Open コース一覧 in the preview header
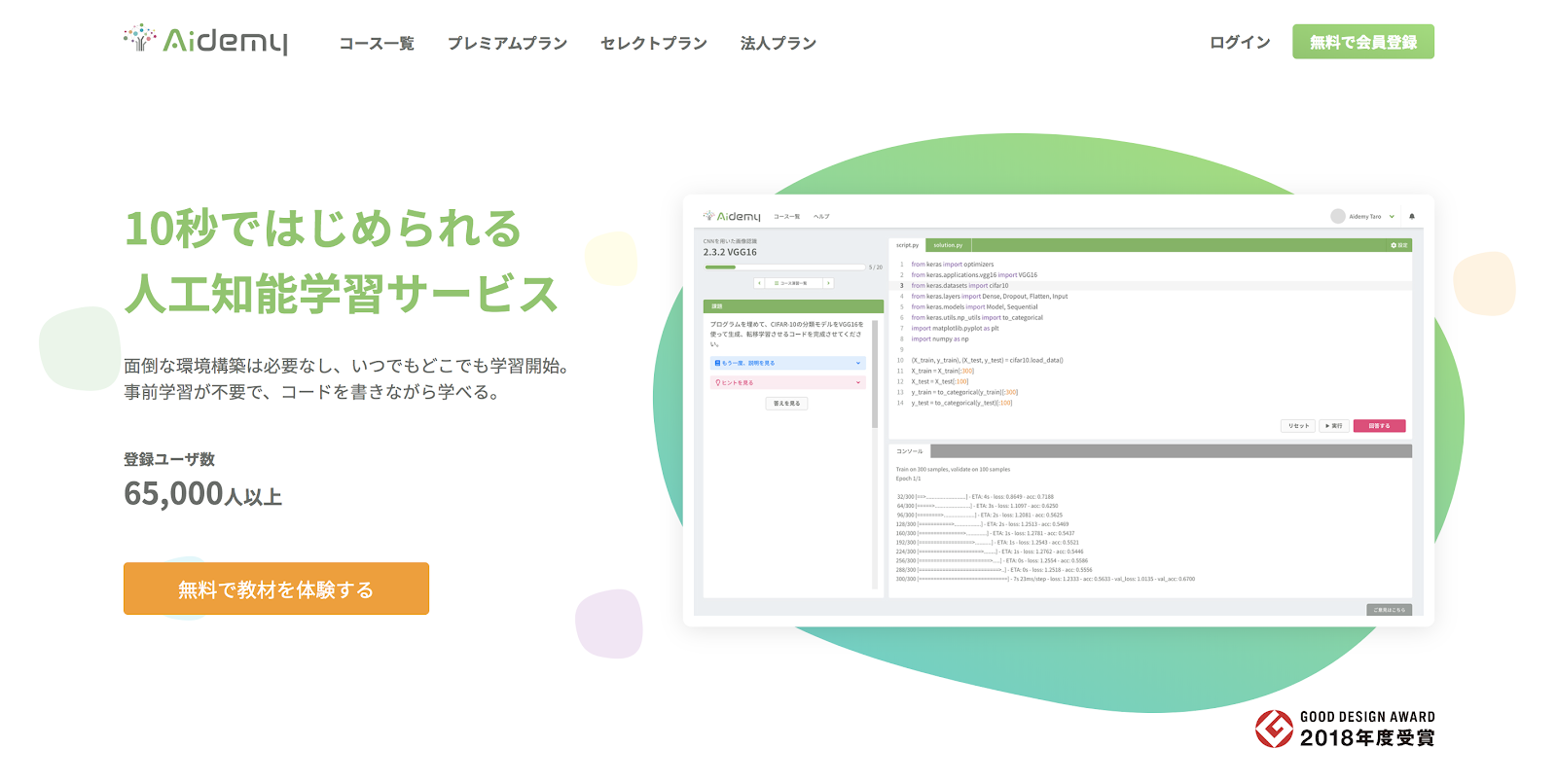Screen dimensions: 1557x784 786,217
